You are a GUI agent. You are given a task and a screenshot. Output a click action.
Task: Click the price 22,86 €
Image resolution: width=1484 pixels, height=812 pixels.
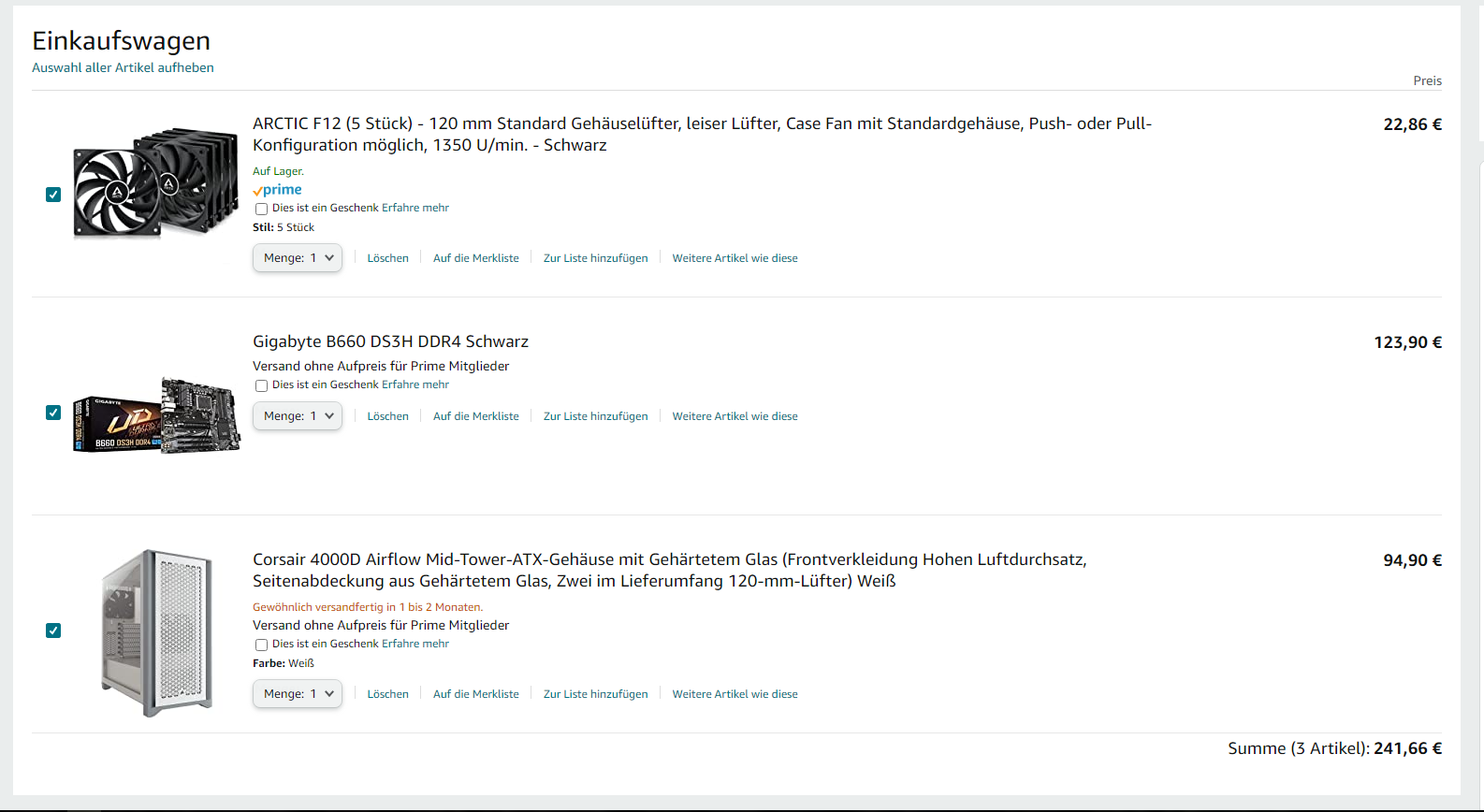point(1412,124)
